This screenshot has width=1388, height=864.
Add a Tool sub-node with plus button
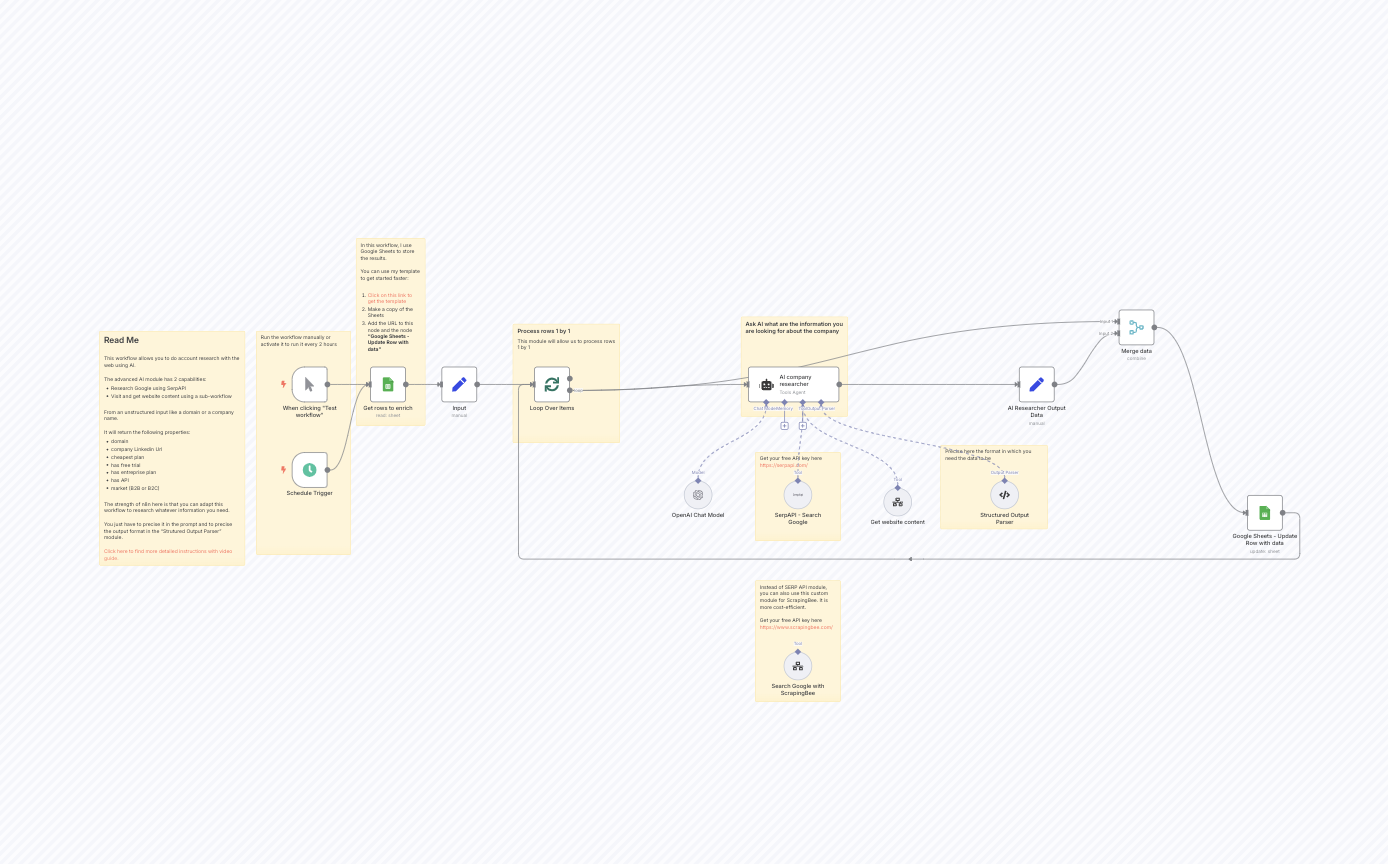(x=802, y=426)
